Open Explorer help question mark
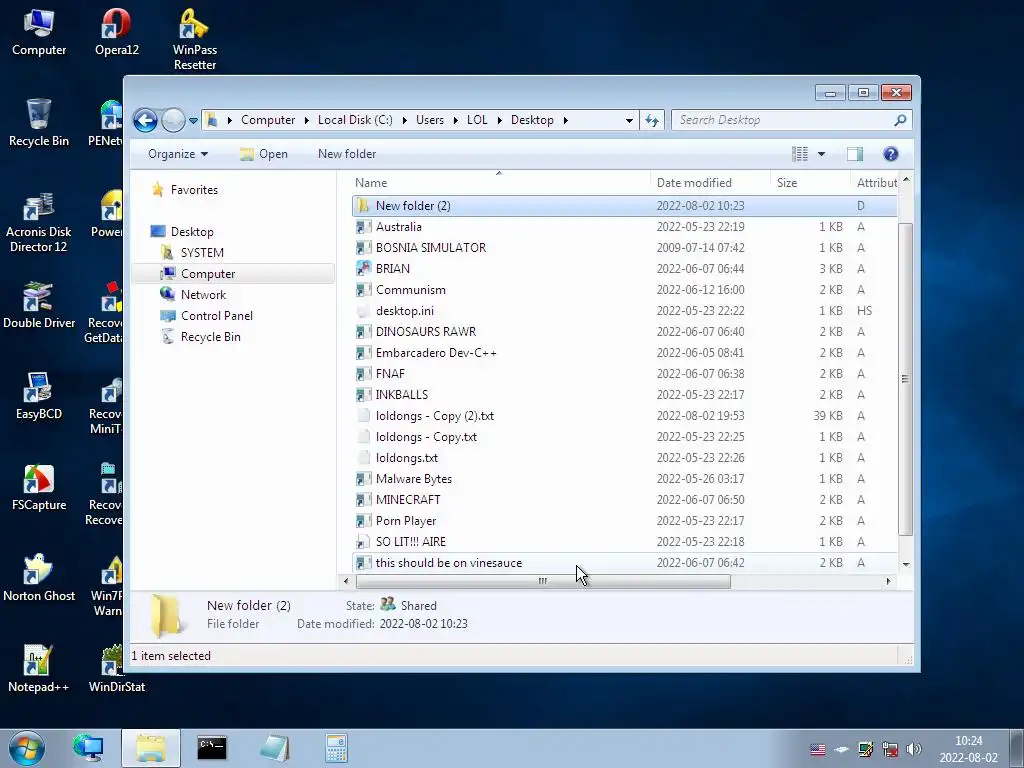 pyautogui.click(x=890, y=154)
